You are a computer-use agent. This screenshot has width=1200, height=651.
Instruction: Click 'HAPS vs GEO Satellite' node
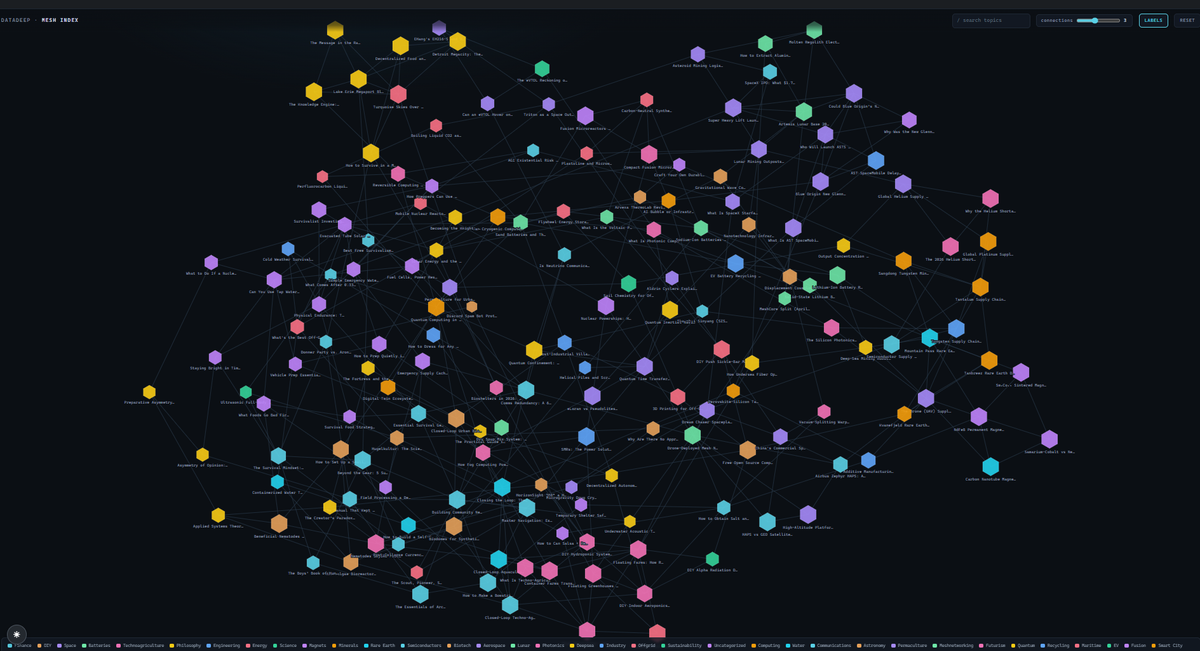click(767, 522)
